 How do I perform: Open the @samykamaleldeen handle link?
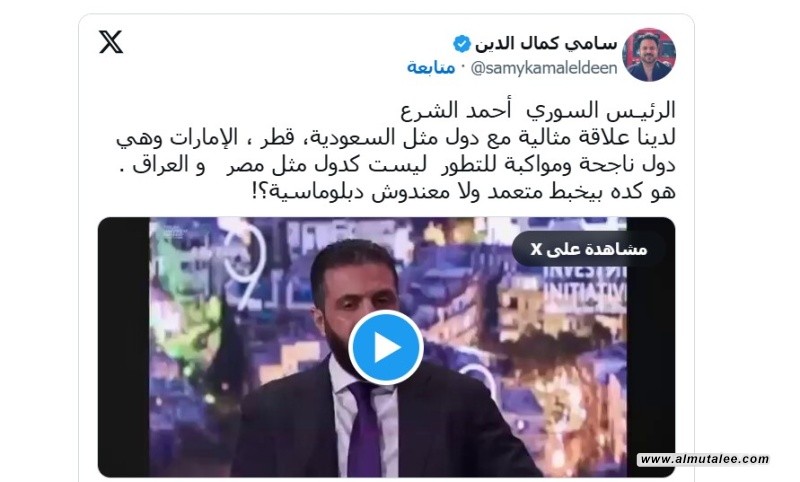point(543,68)
